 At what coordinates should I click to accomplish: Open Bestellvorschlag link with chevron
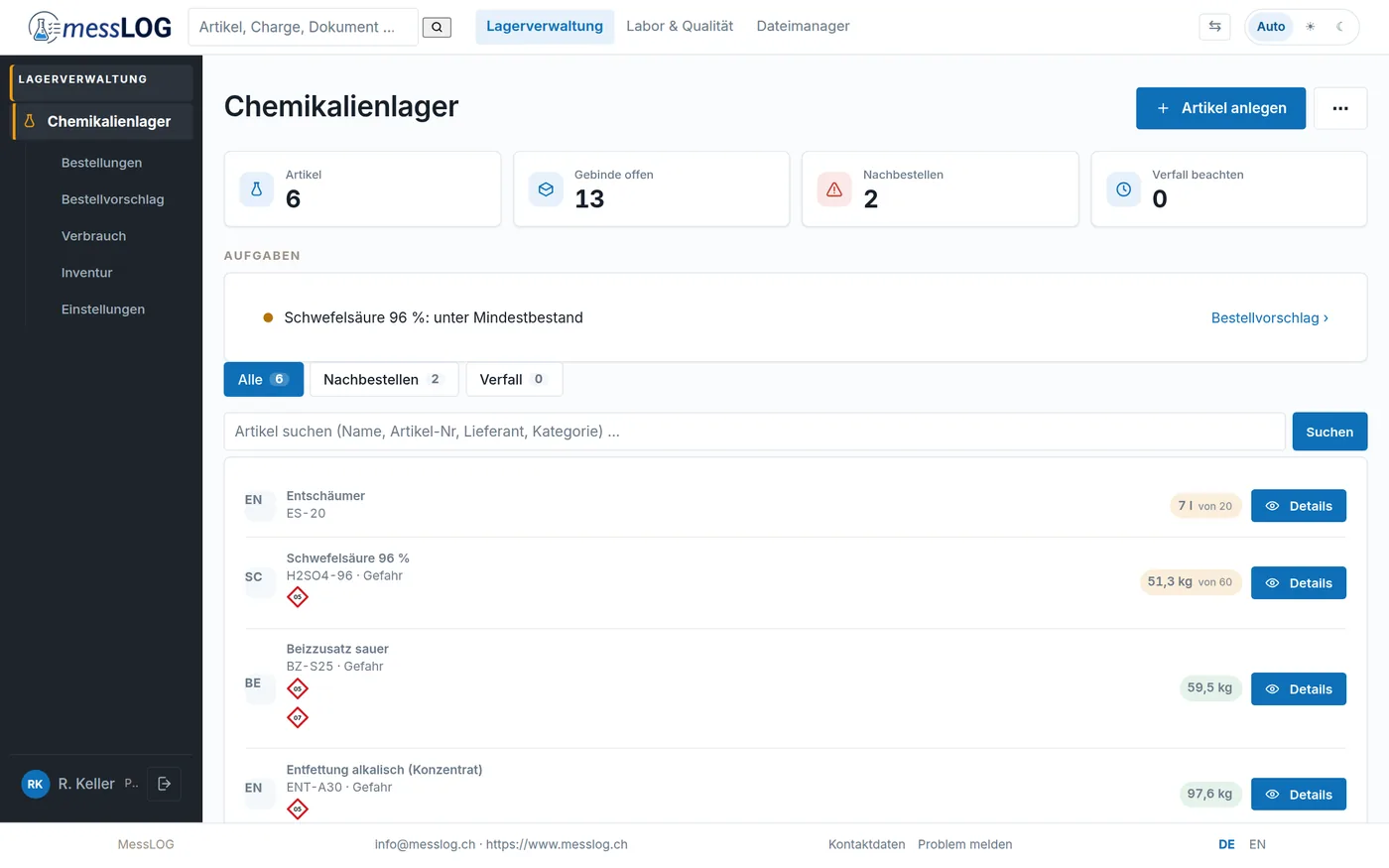1269,317
